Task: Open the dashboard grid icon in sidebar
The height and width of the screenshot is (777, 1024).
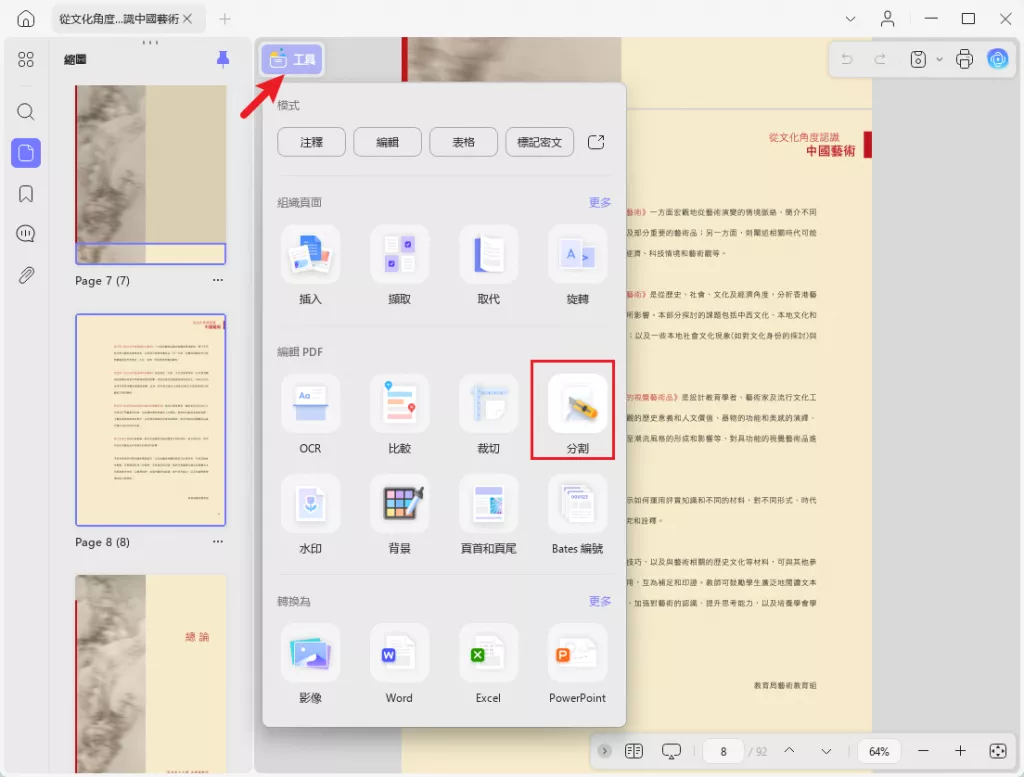Action: point(25,59)
